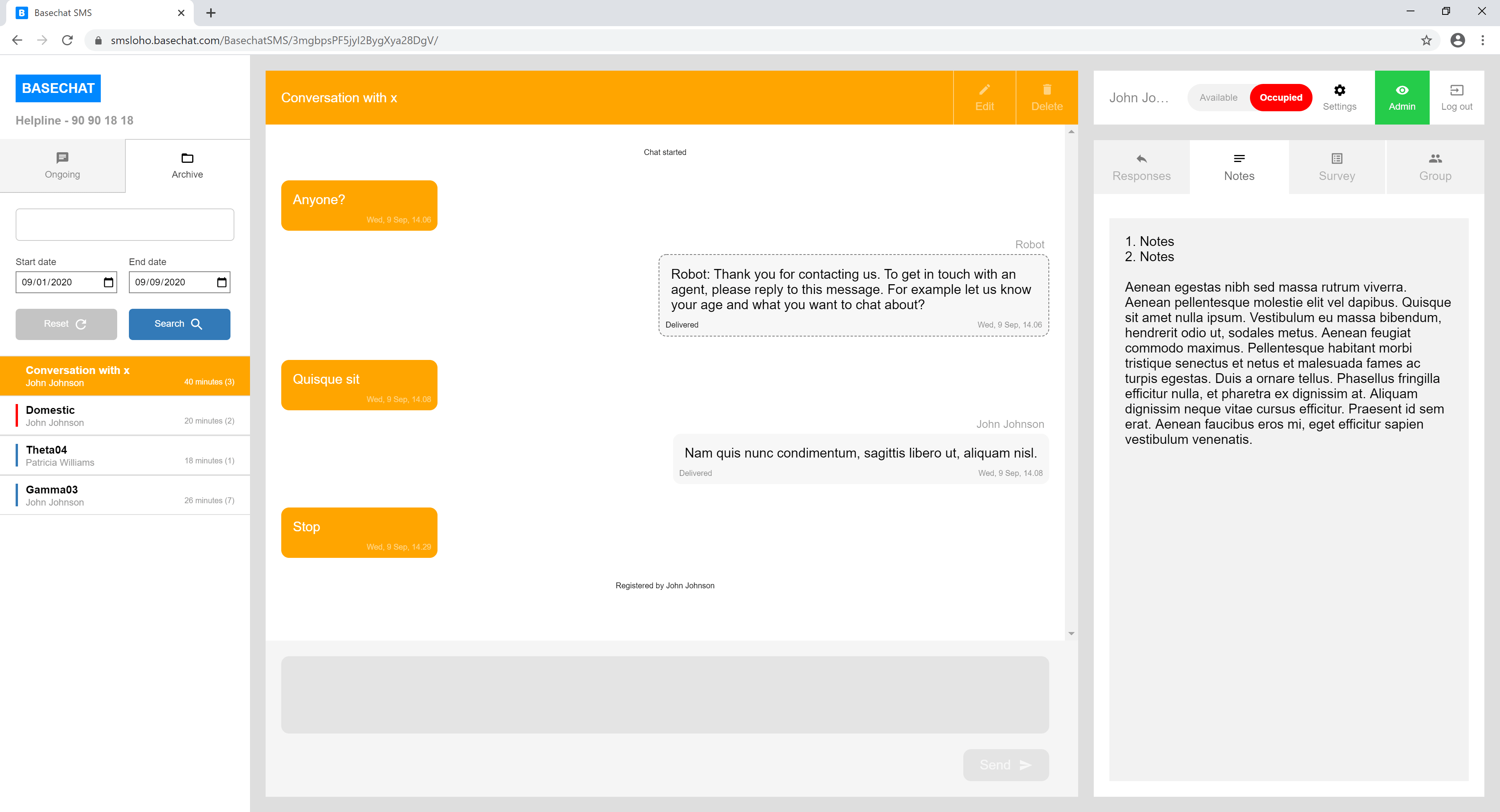The image size is (1500, 812).
Task: Click the Admin eye icon
Action: [1402, 90]
